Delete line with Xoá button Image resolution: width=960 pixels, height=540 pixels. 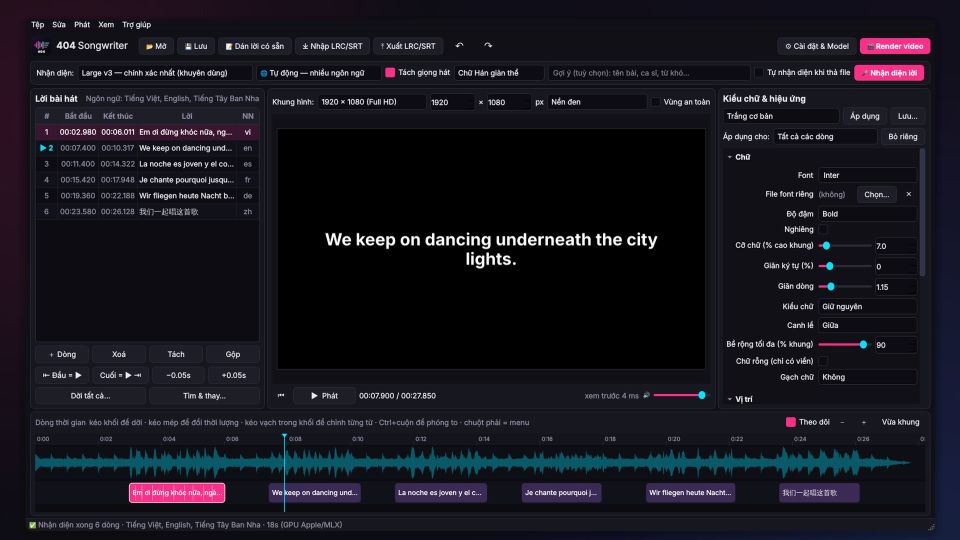point(119,354)
